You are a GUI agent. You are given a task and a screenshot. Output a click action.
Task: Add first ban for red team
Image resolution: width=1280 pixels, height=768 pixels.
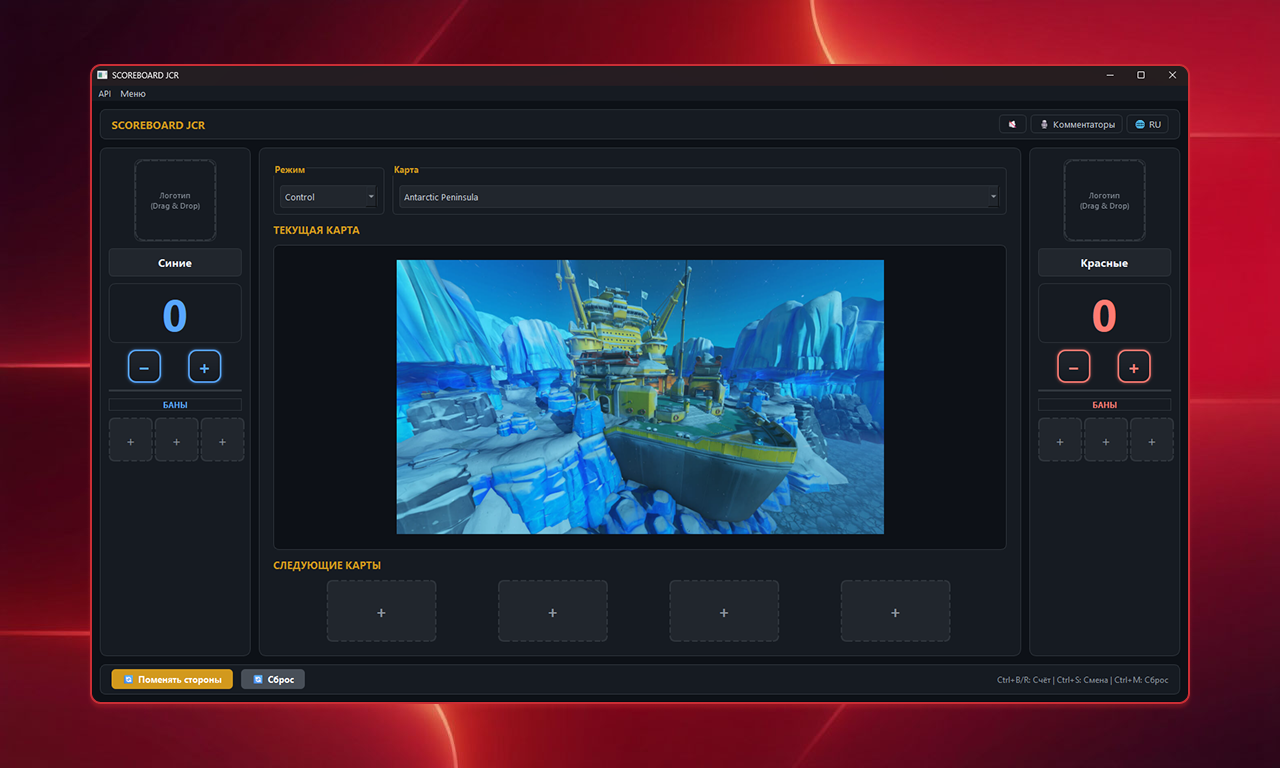coord(1060,440)
